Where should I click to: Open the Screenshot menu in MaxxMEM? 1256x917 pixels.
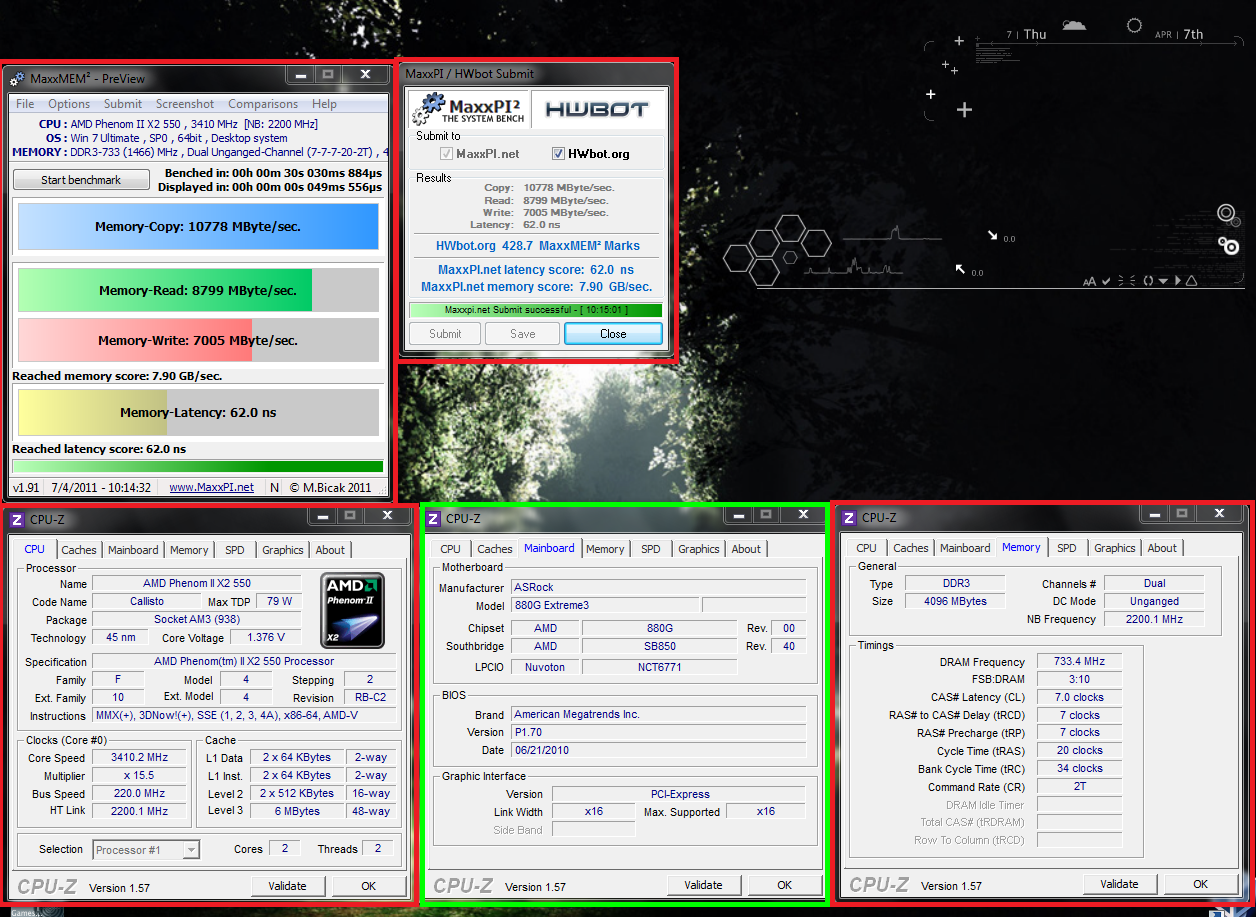click(x=185, y=104)
